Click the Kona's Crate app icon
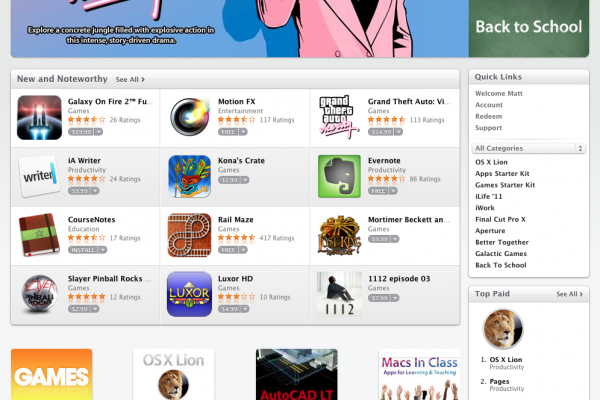Image resolution: width=600 pixels, height=400 pixels. point(189,176)
